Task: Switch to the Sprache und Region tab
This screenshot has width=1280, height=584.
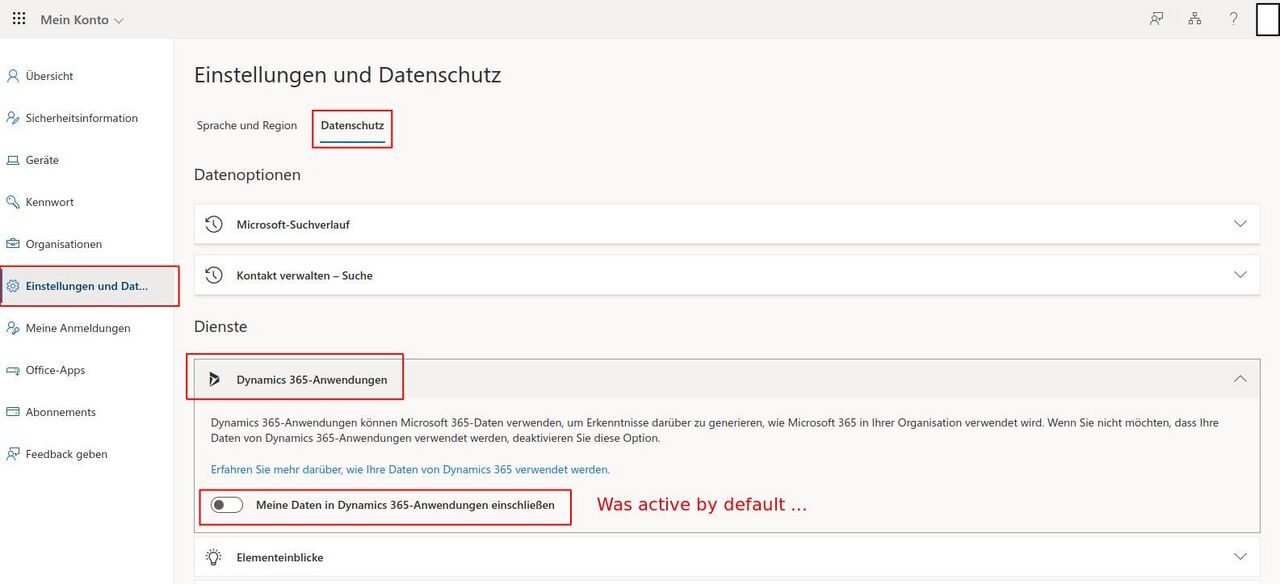Action: click(246, 126)
